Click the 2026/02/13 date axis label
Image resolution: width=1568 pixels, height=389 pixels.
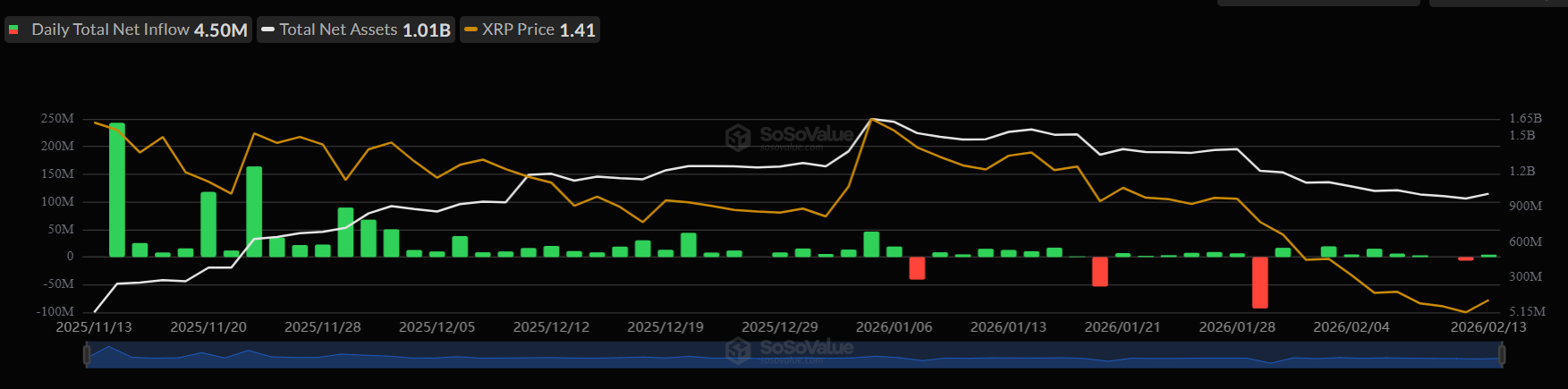pos(1488,327)
